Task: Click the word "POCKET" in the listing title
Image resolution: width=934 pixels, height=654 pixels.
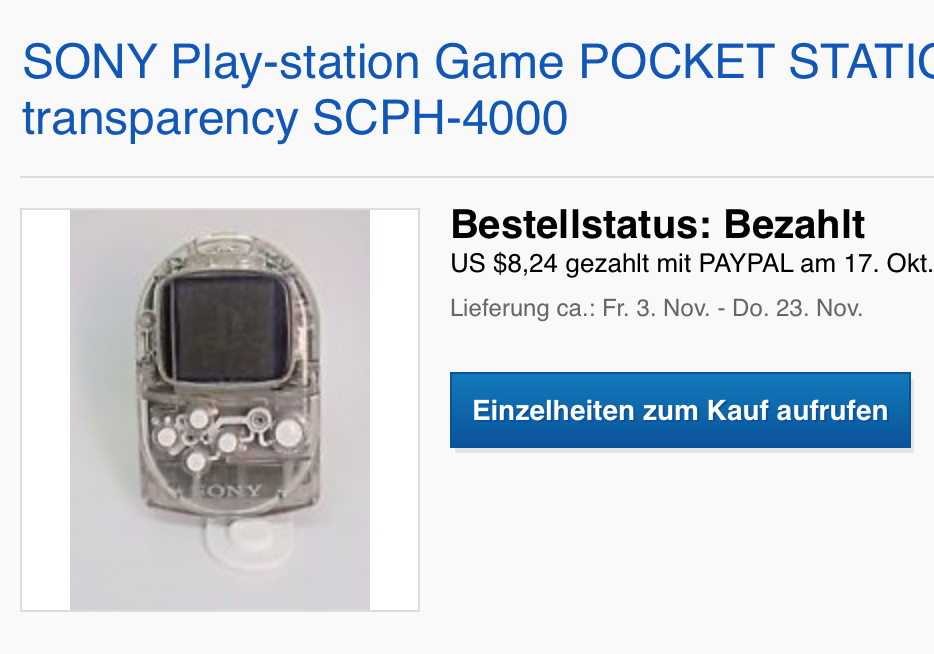Action: (x=677, y=62)
